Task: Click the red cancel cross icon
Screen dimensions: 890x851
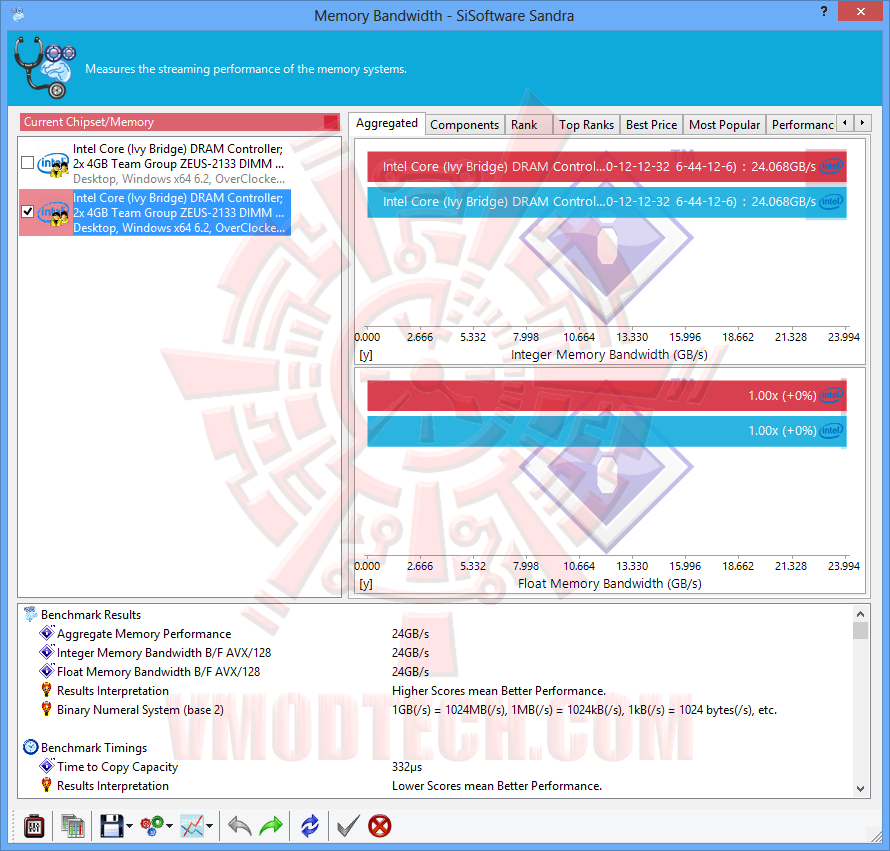Action: [380, 826]
